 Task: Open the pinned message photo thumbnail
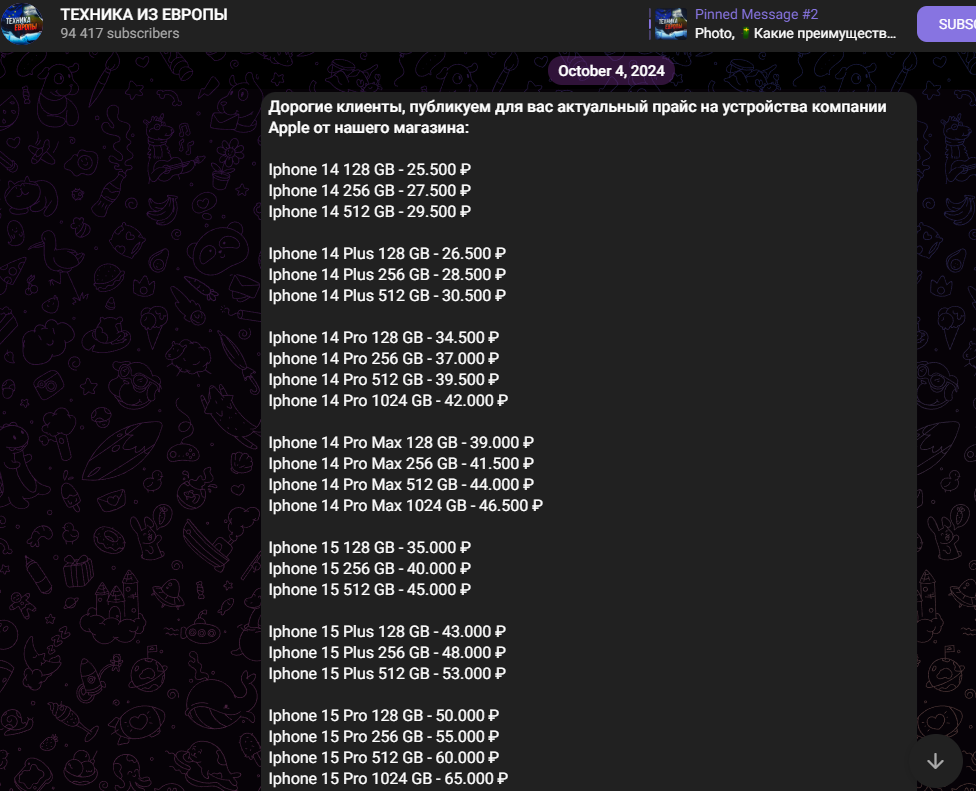click(x=671, y=24)
